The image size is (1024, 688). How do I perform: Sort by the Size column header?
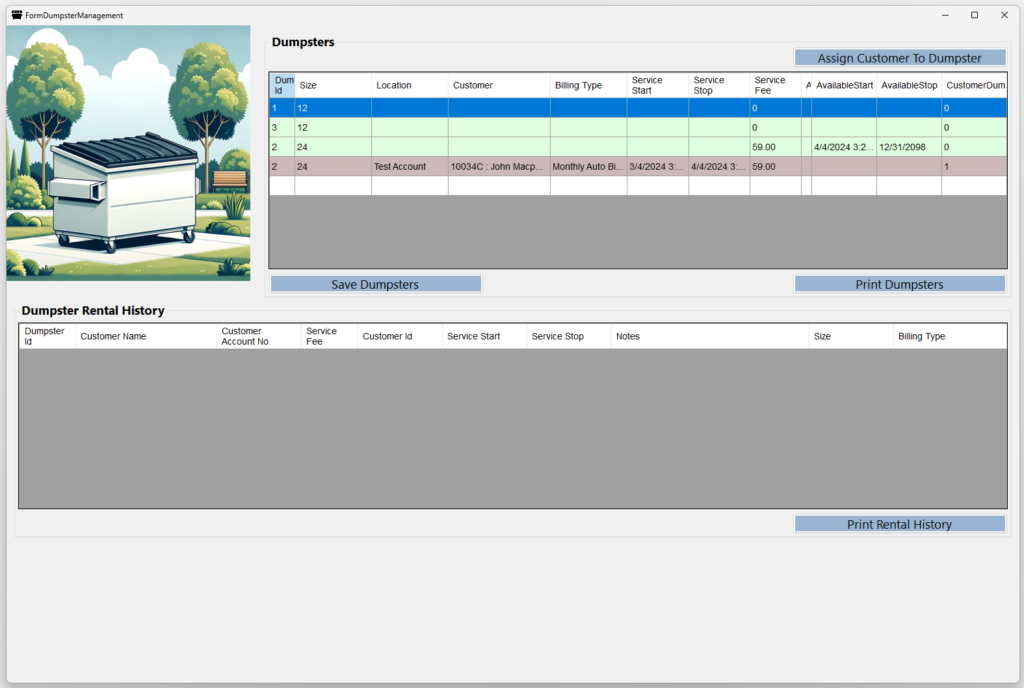point(332,86)
